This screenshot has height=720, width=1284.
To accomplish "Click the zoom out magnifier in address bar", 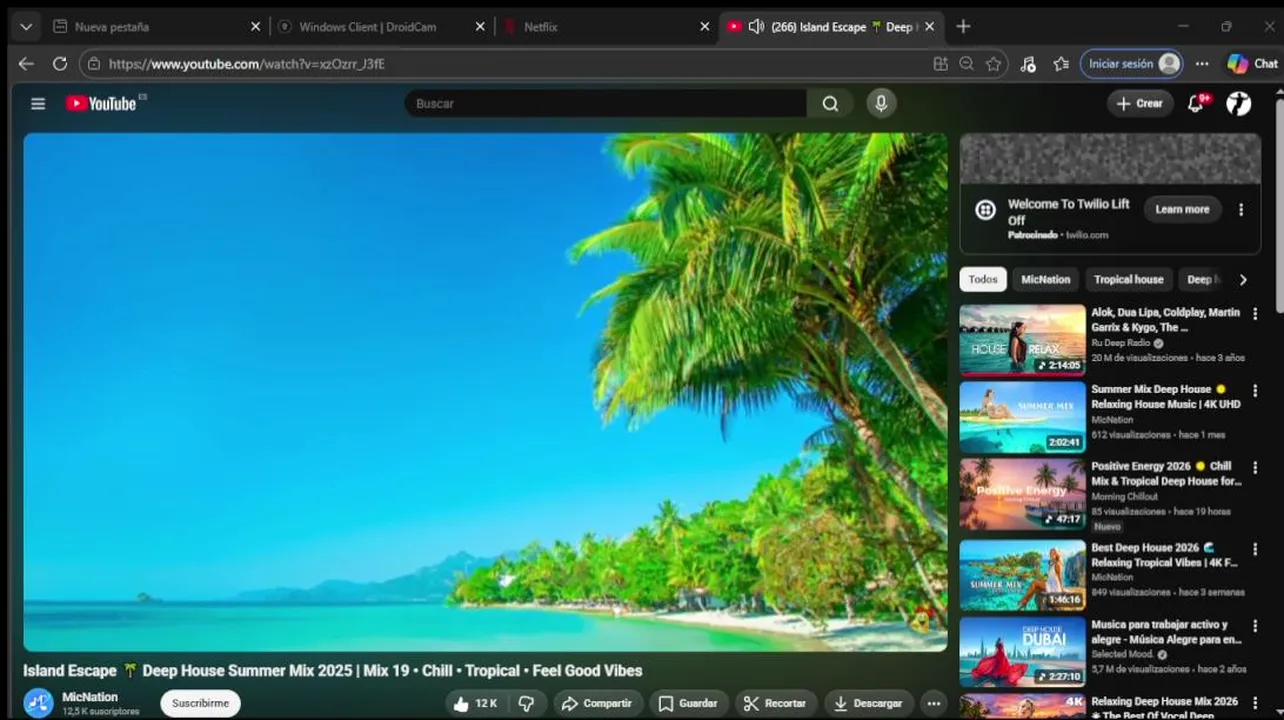I will tap(966, 64).
